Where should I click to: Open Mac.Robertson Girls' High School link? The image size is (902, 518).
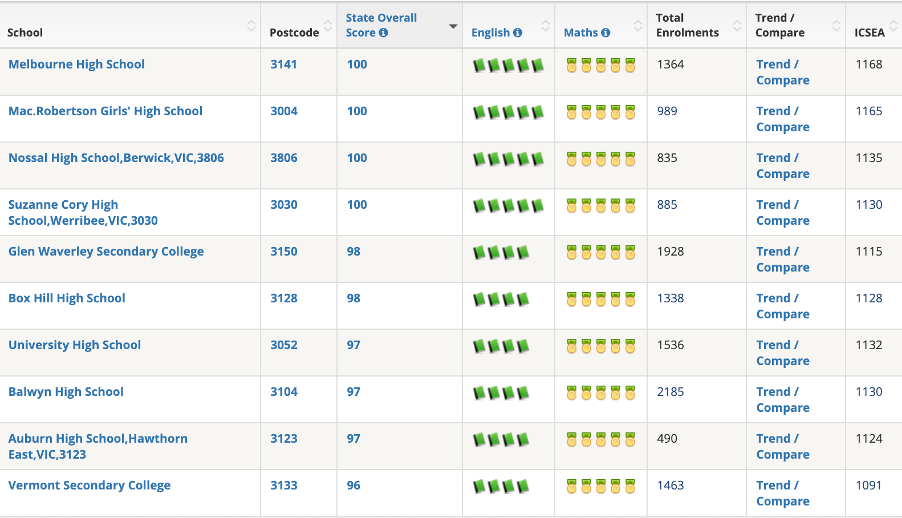coord(105,111)
